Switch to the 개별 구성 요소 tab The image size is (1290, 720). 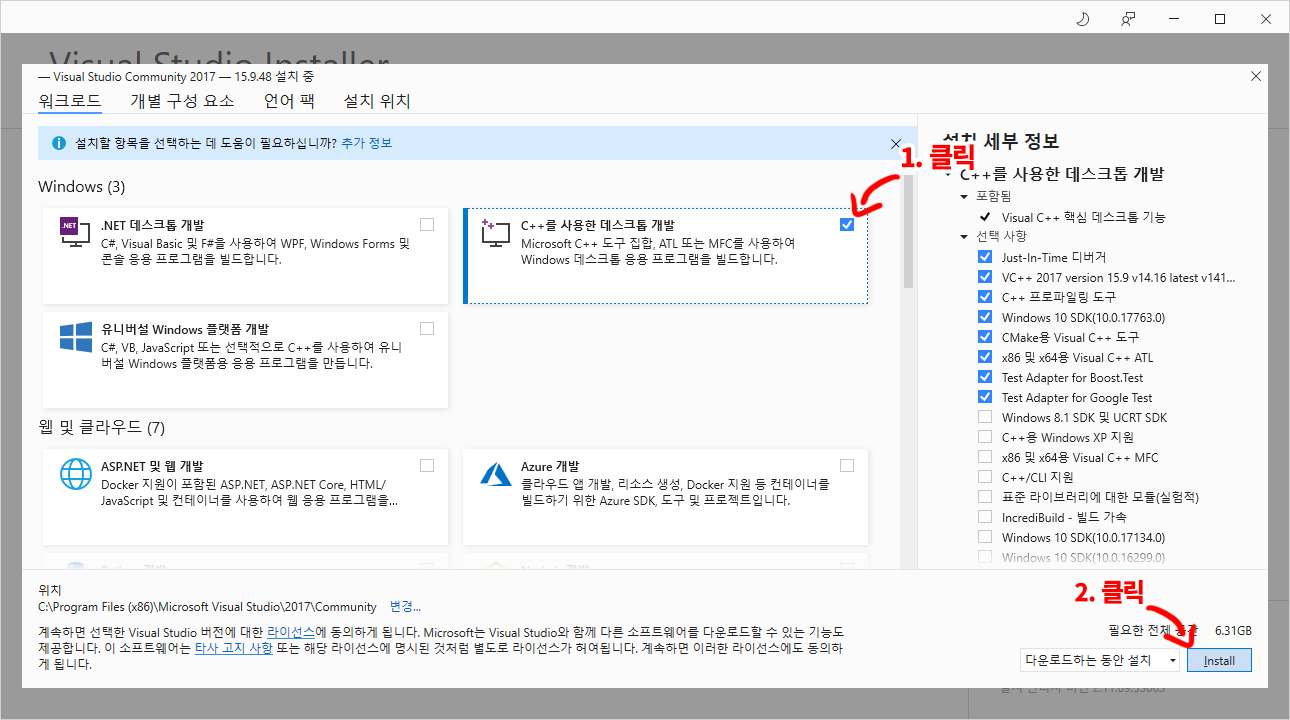182,101
